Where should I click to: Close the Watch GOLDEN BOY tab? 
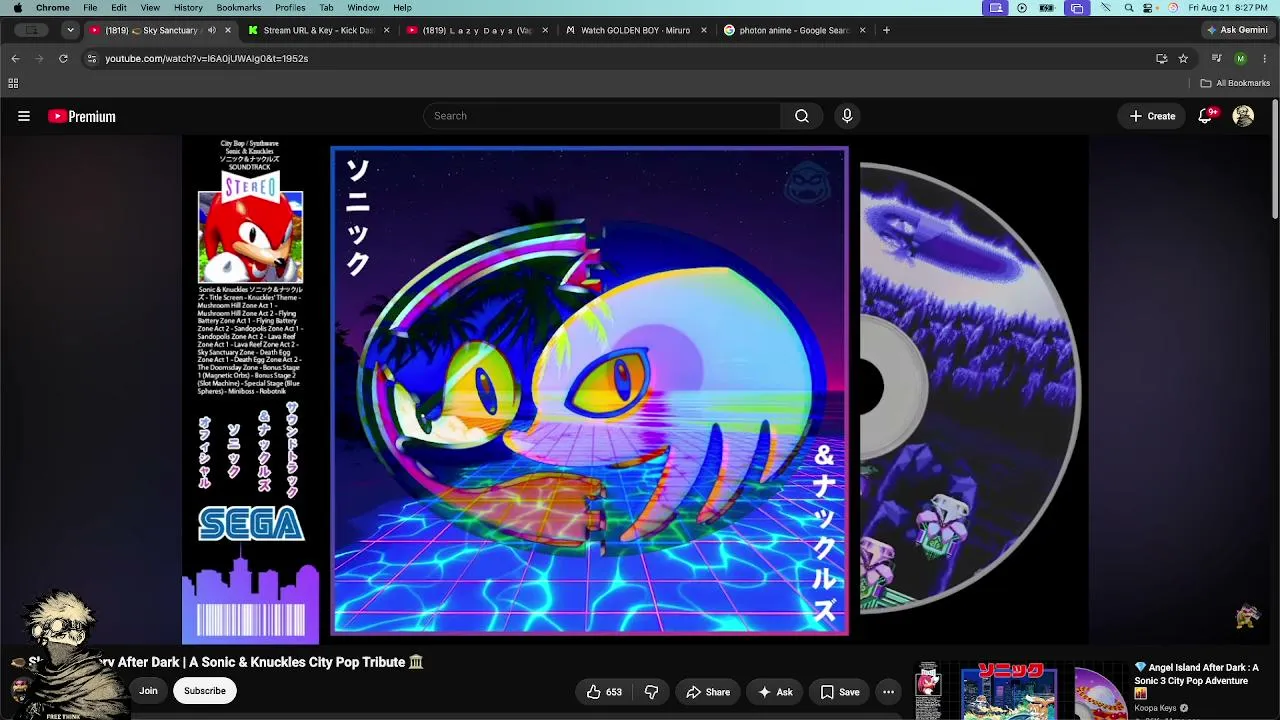pyautogui.click(x=704, y=30)
